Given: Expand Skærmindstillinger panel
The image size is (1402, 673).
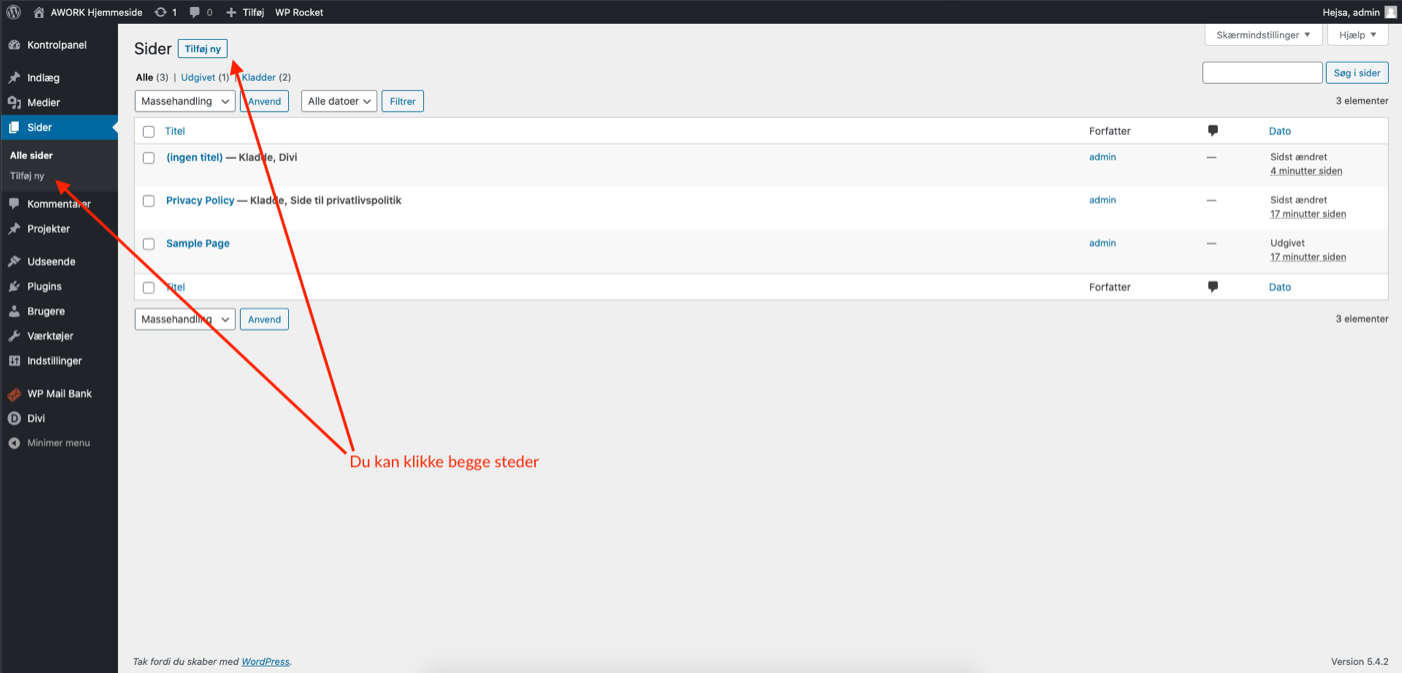Looking at the screenshot, I should click(x=1263, y=35).
